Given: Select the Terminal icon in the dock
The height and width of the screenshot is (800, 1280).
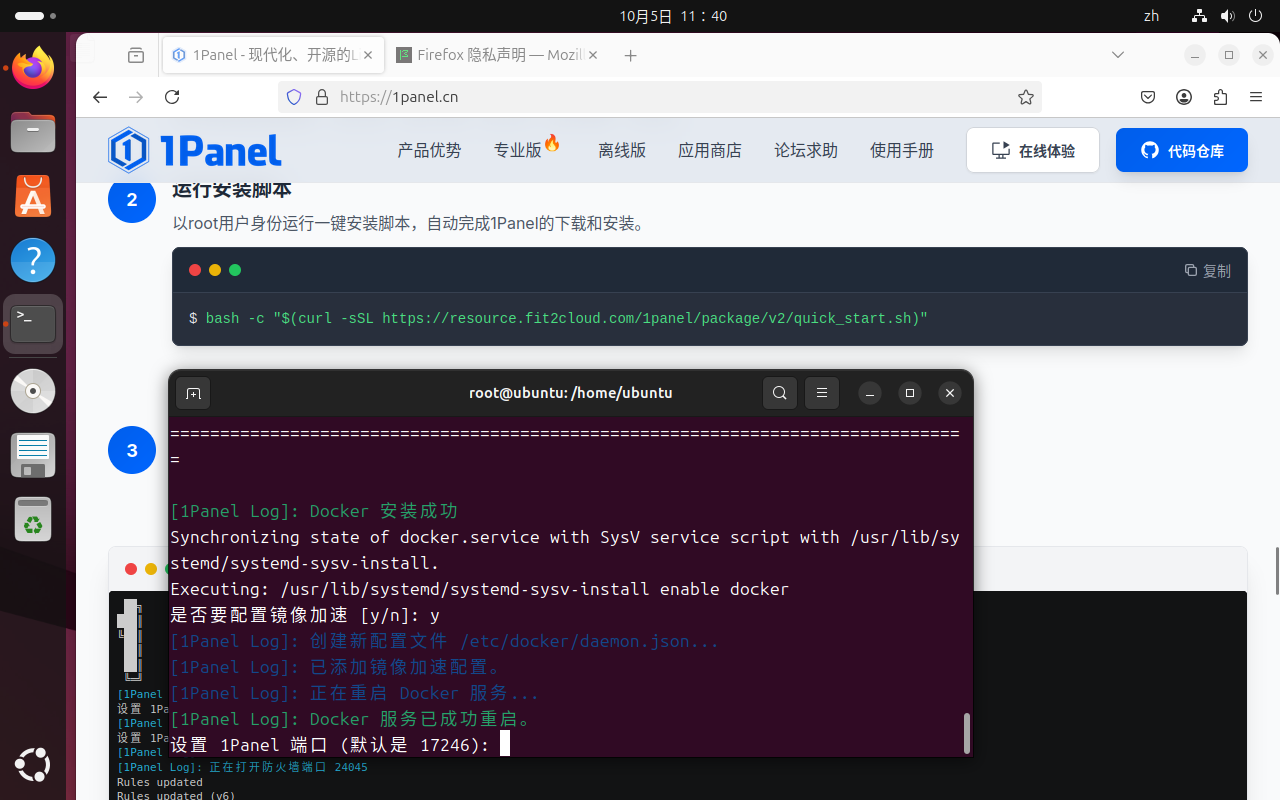Looking at the screenshot, I should pos(33,324).
